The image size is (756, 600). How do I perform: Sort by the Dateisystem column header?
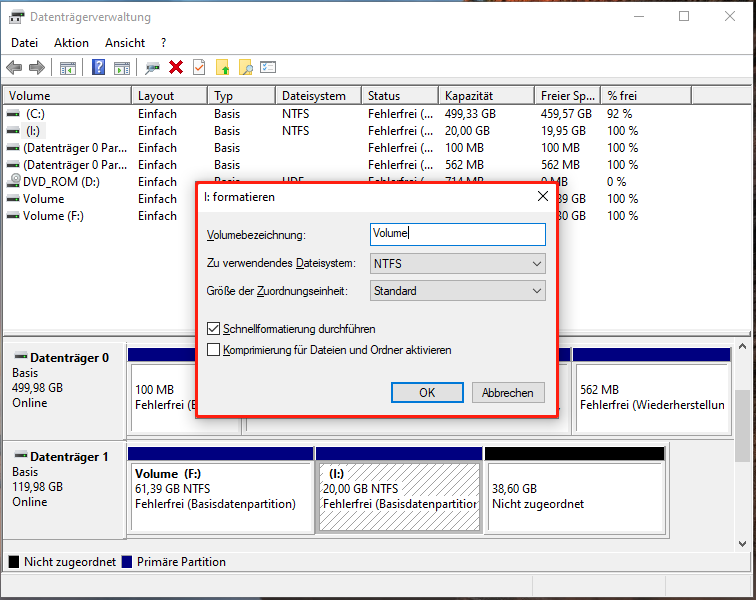tap(319, 95)
